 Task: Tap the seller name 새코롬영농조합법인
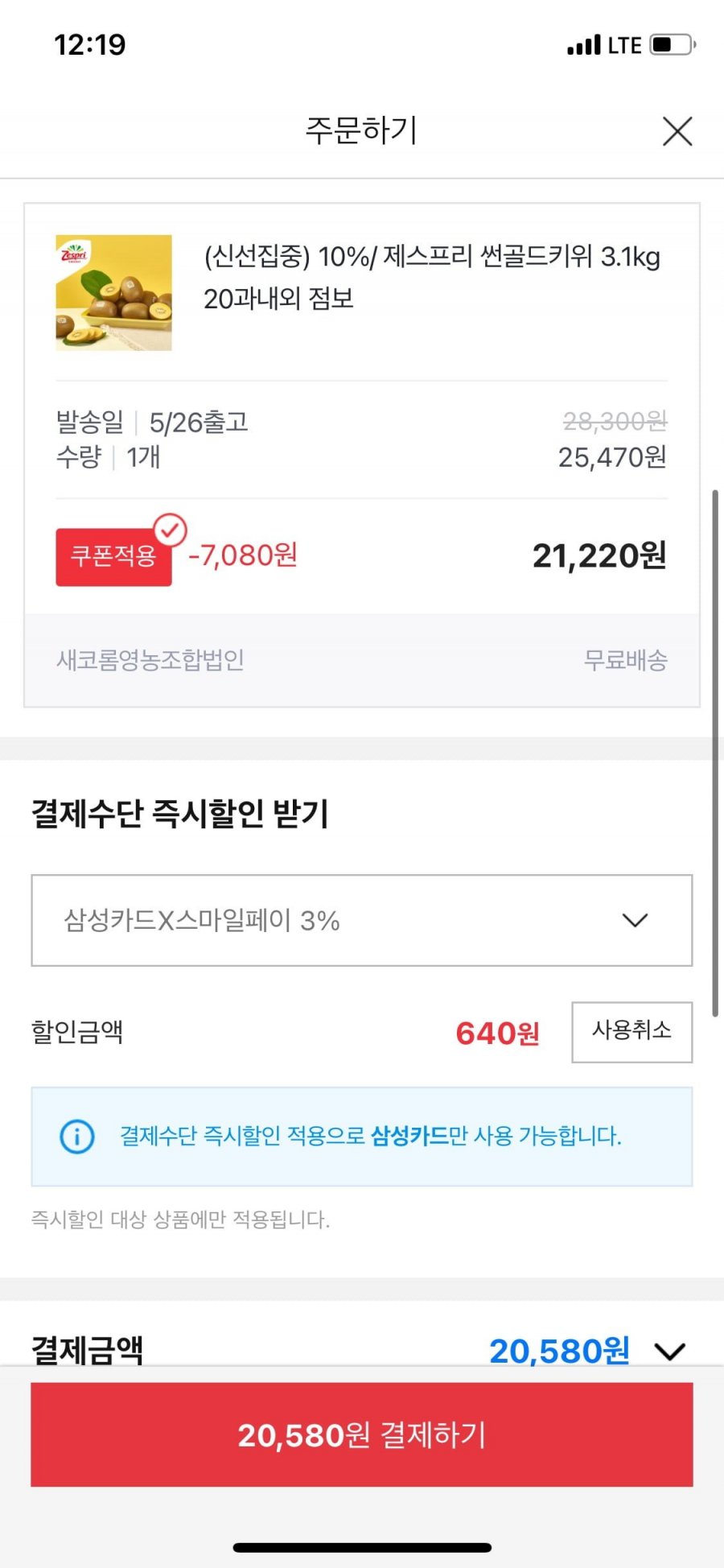[150, 660]
